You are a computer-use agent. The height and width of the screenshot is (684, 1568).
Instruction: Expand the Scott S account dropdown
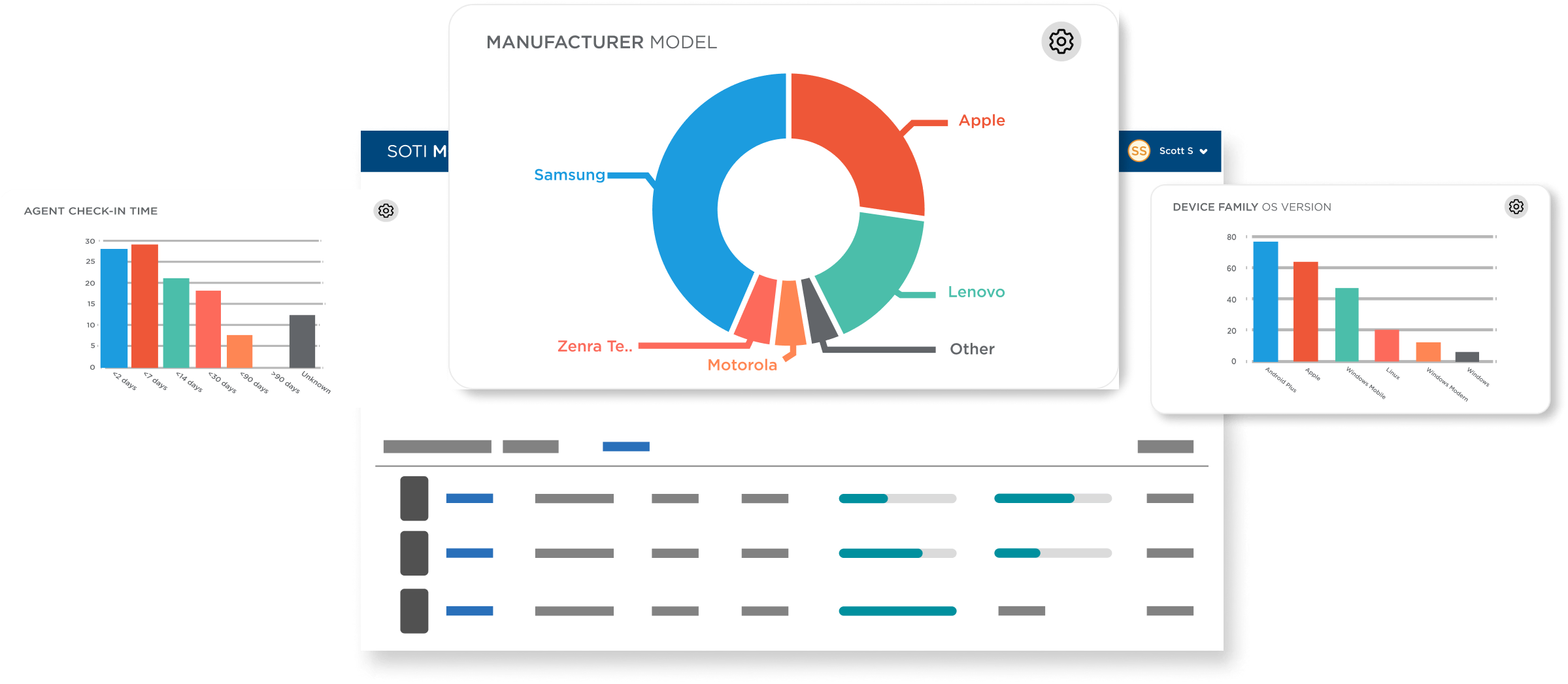[x=1203, y=152]
